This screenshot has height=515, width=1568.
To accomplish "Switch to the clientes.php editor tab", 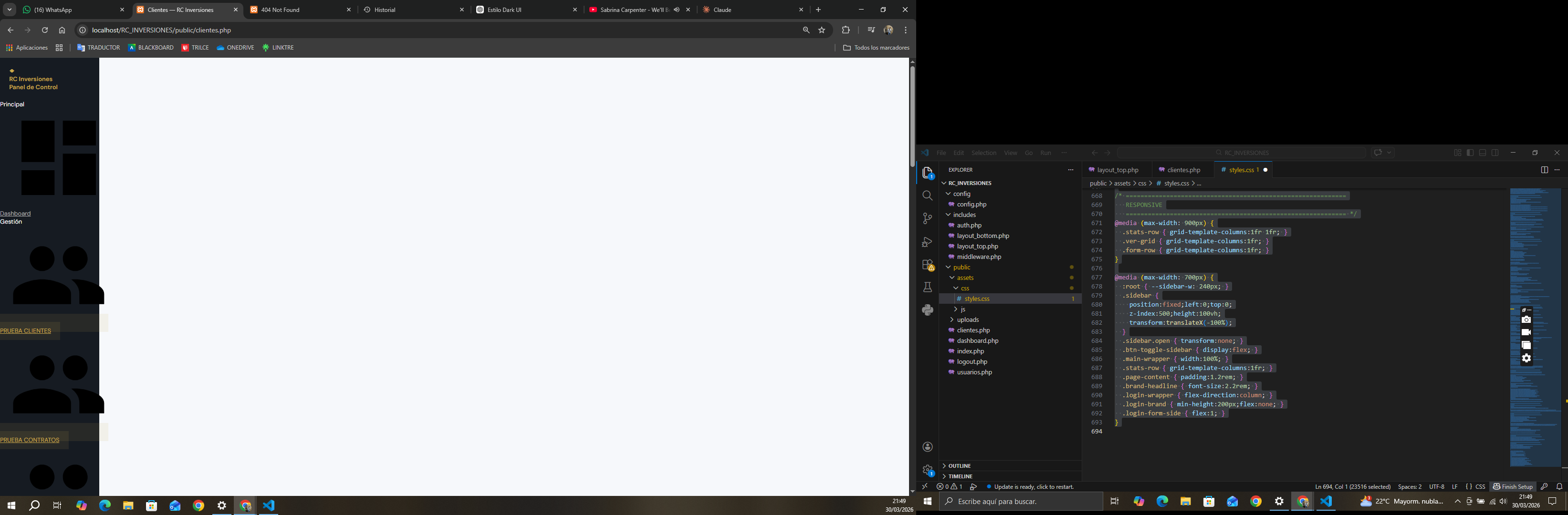I will (1183, 170).
